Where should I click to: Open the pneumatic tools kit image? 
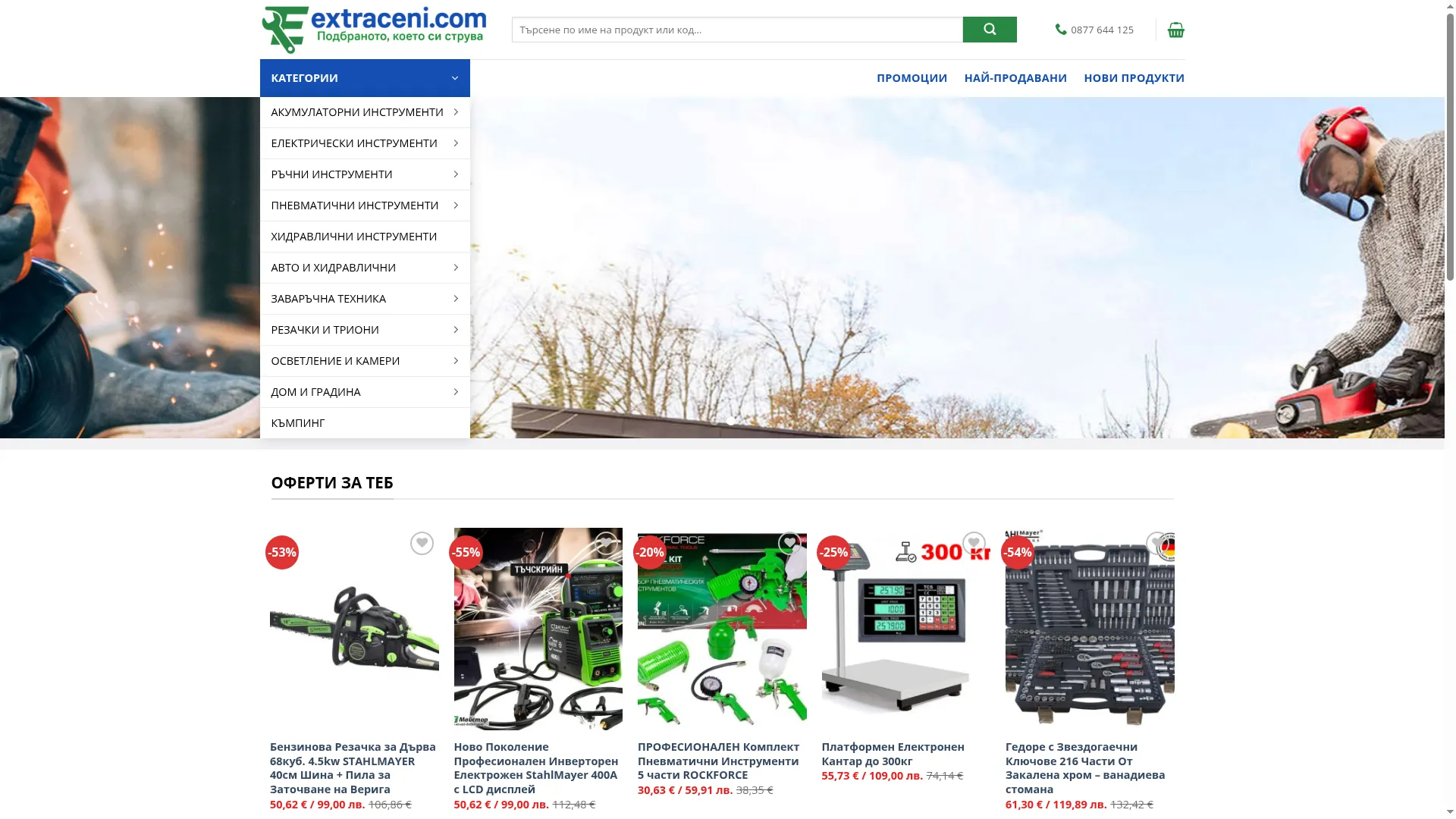pos(722,629)
